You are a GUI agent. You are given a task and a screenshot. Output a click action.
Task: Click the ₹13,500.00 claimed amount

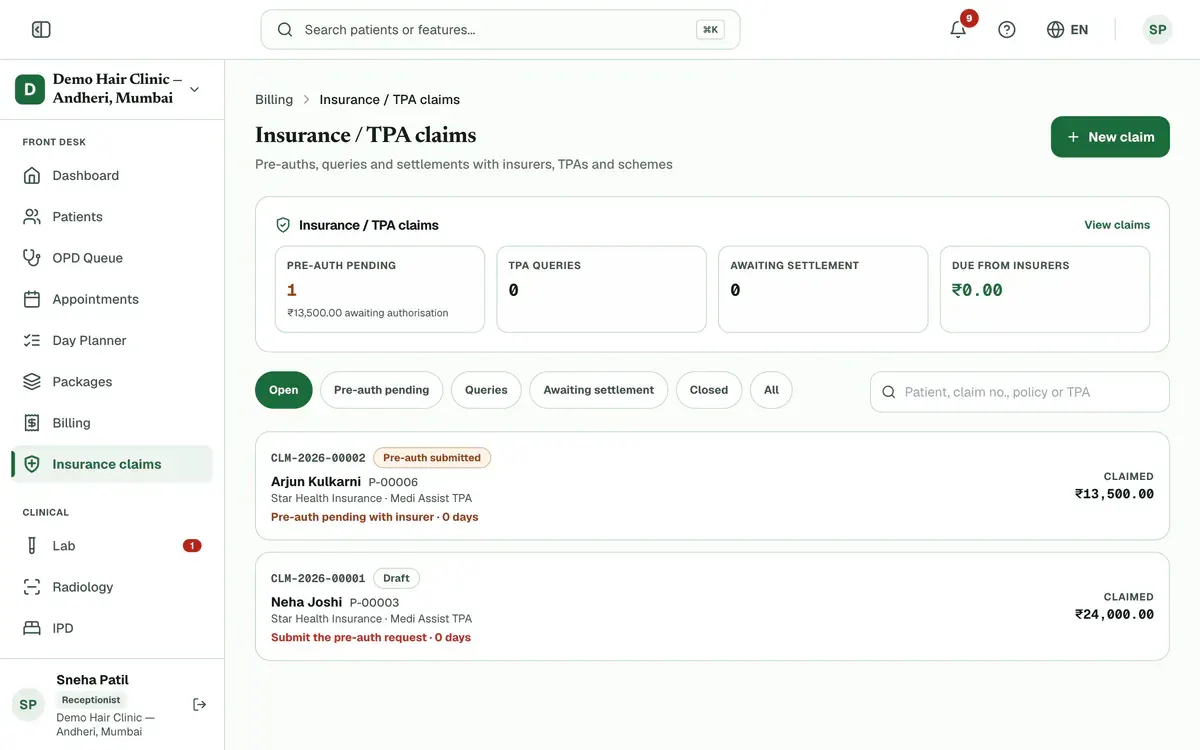(1114, 494)
